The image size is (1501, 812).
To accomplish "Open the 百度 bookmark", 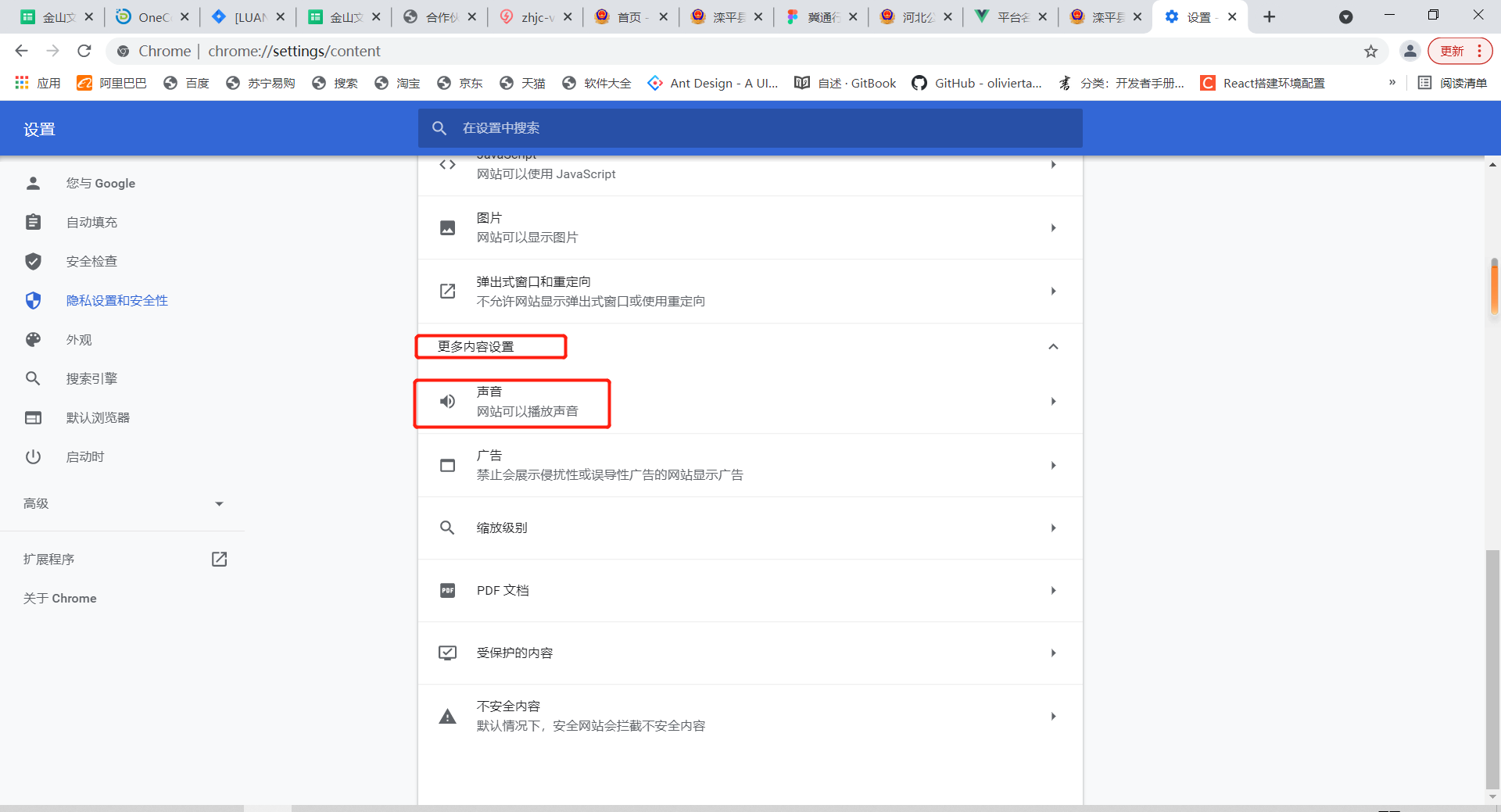I will 186,83.
